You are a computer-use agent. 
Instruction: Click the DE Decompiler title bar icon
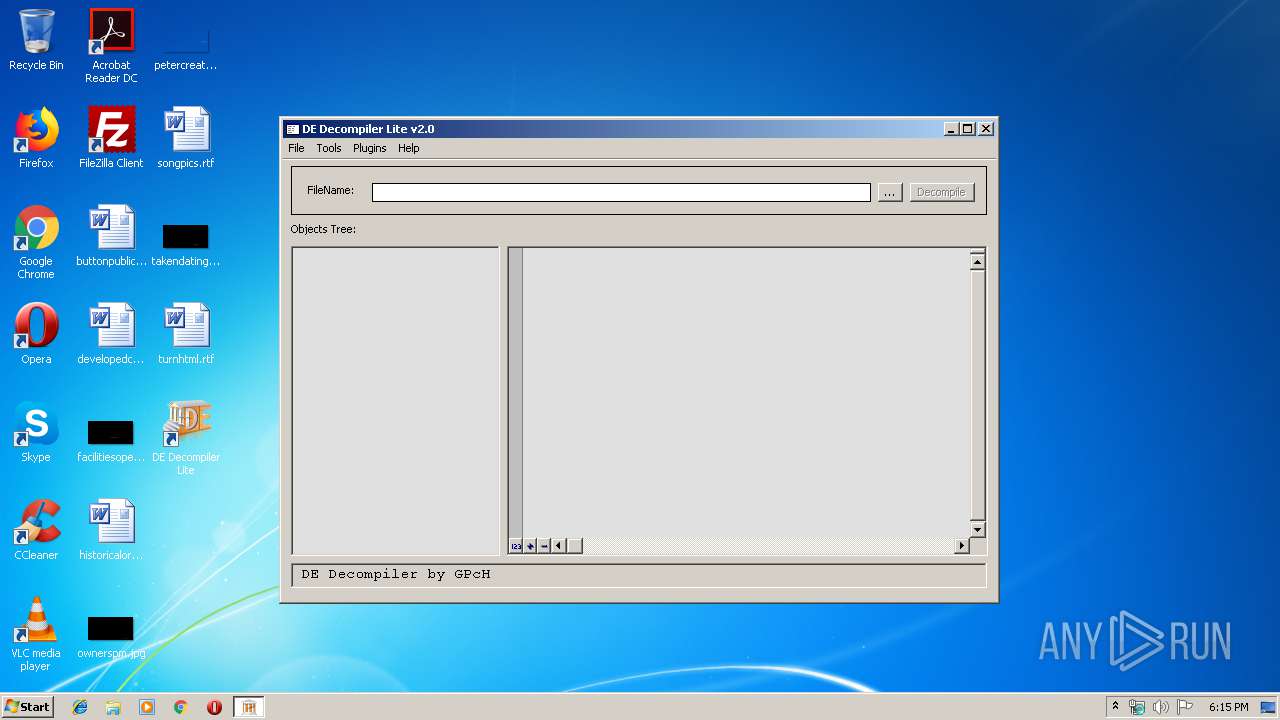coord(292,129)
